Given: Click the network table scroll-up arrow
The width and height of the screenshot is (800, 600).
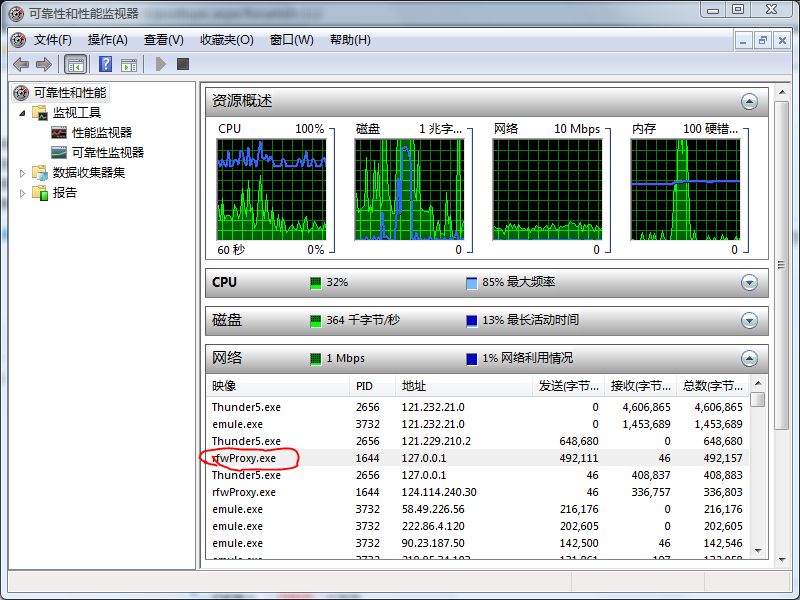Looking at the screenshot, I should [x=758, y=383].
